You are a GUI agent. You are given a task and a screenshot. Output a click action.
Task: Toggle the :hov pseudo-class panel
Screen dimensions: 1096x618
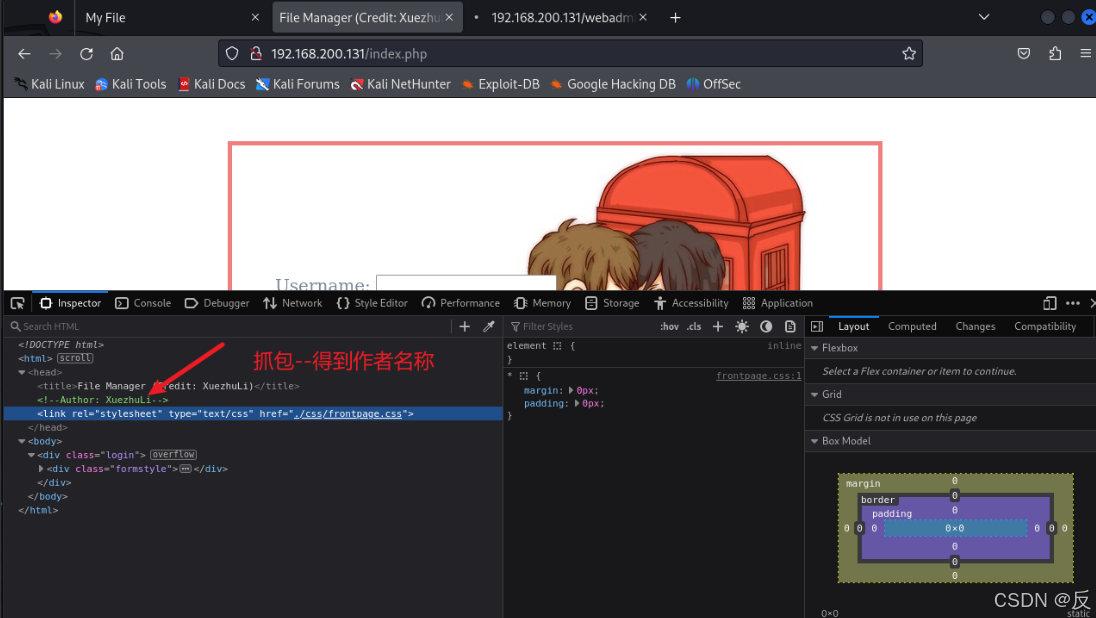point(670,326)
